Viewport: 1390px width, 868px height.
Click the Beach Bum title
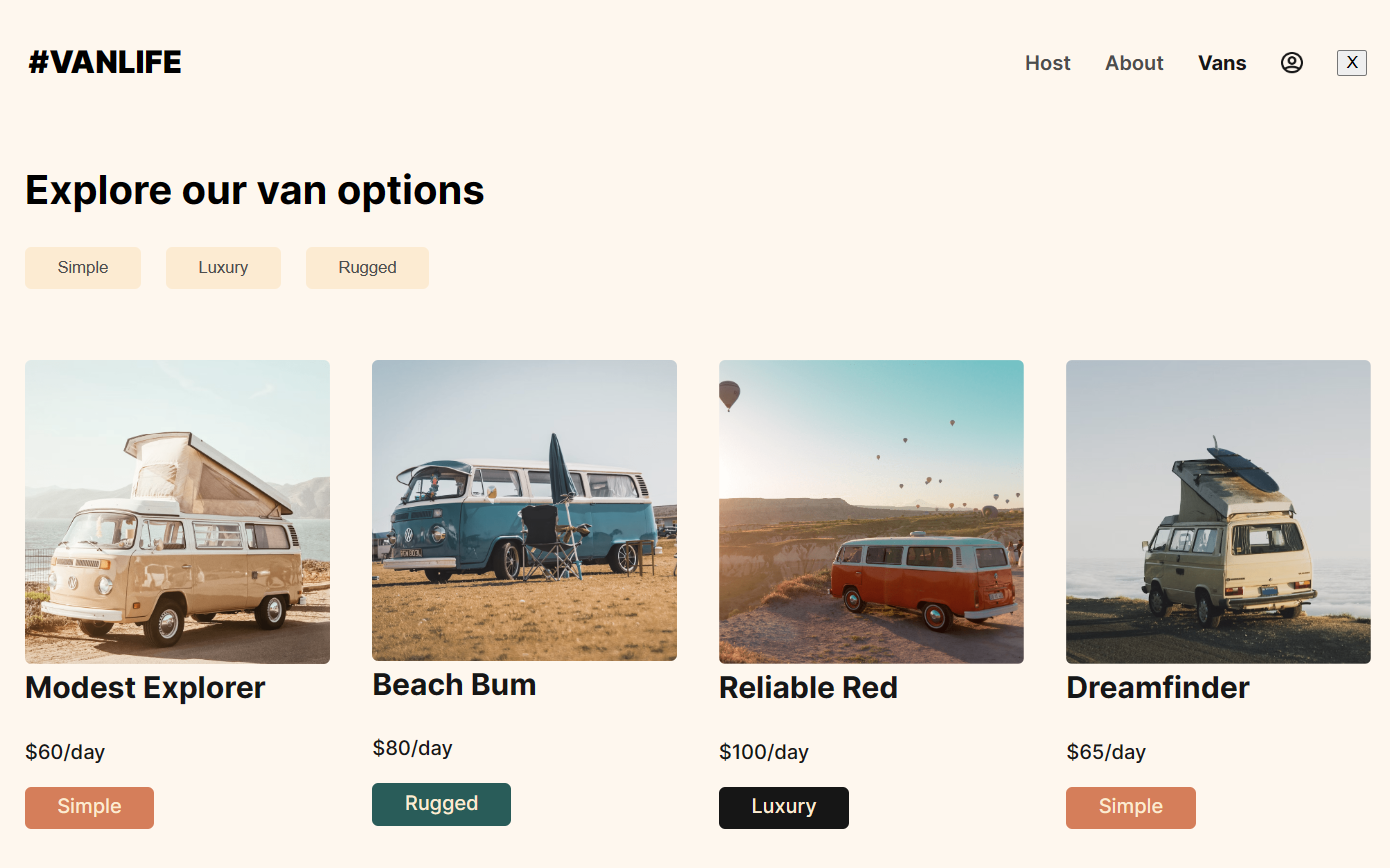[x=454, y=685]
